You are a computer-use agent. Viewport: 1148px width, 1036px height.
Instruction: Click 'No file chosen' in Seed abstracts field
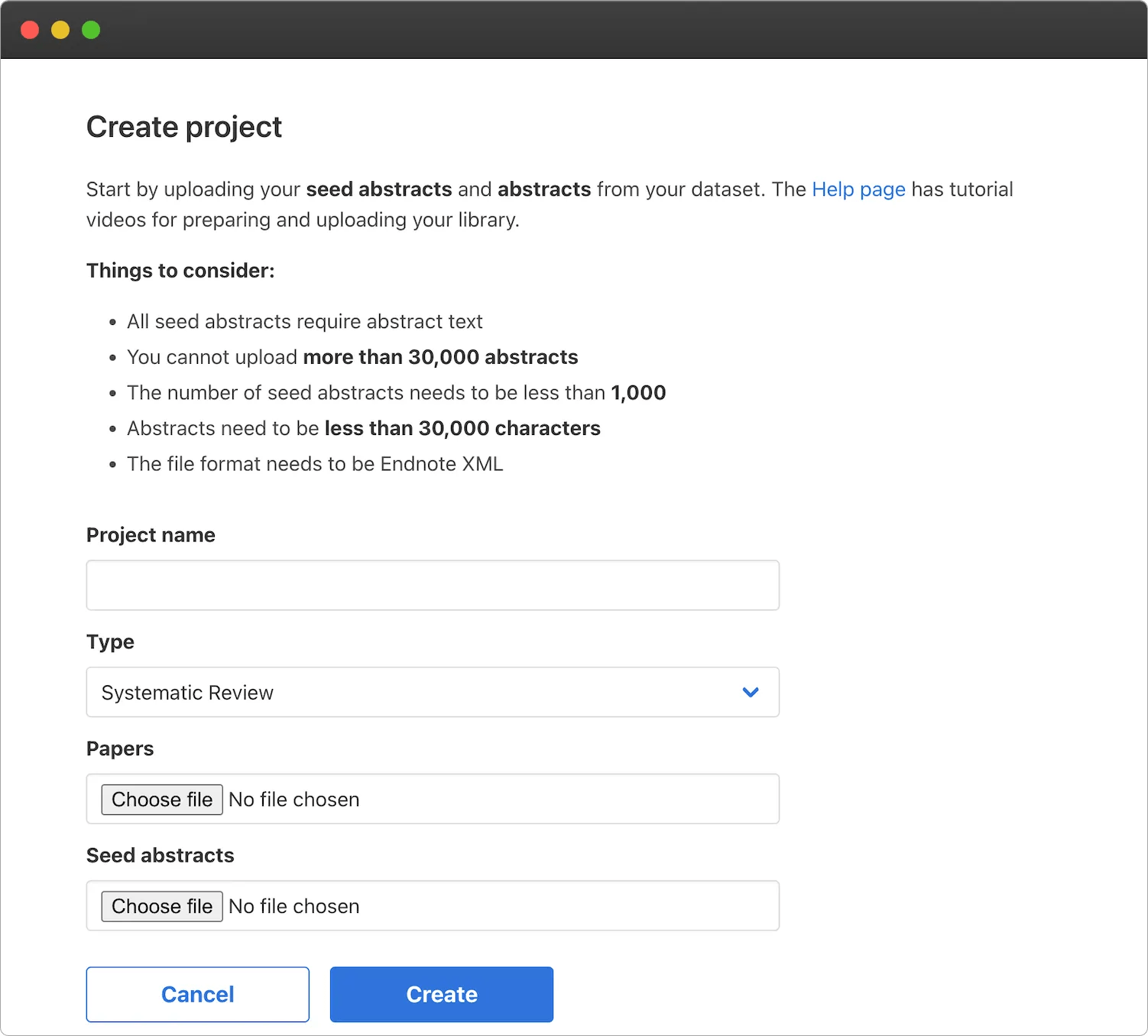pyautogui.click(x=294, y=906)
